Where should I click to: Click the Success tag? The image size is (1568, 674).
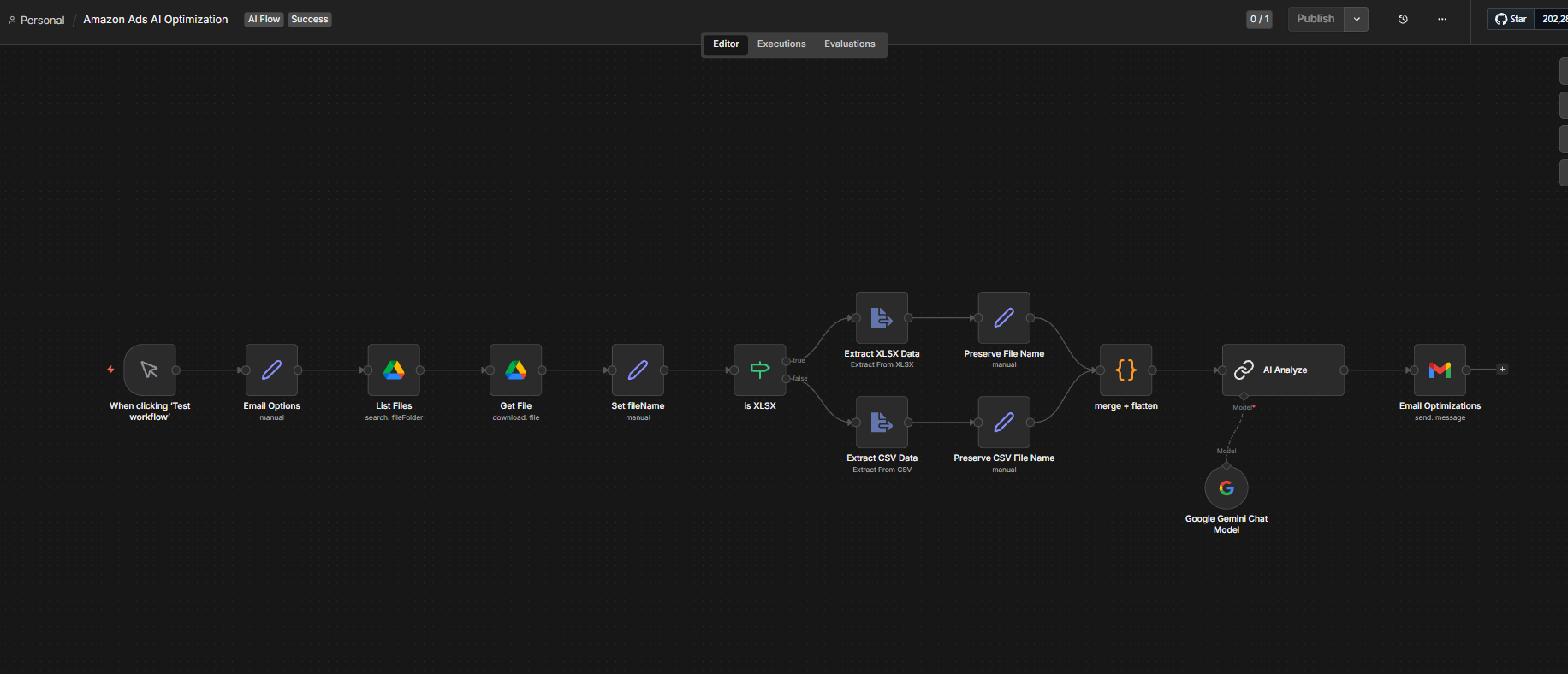click(309, 19)
